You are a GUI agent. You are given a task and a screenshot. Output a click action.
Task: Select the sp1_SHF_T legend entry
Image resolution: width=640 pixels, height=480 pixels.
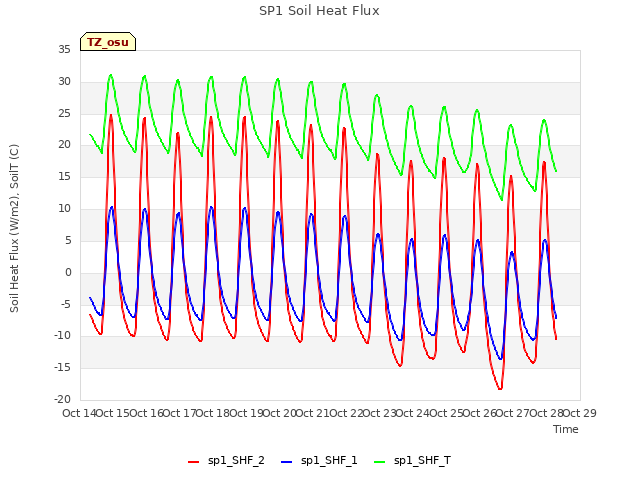[412, 461]
